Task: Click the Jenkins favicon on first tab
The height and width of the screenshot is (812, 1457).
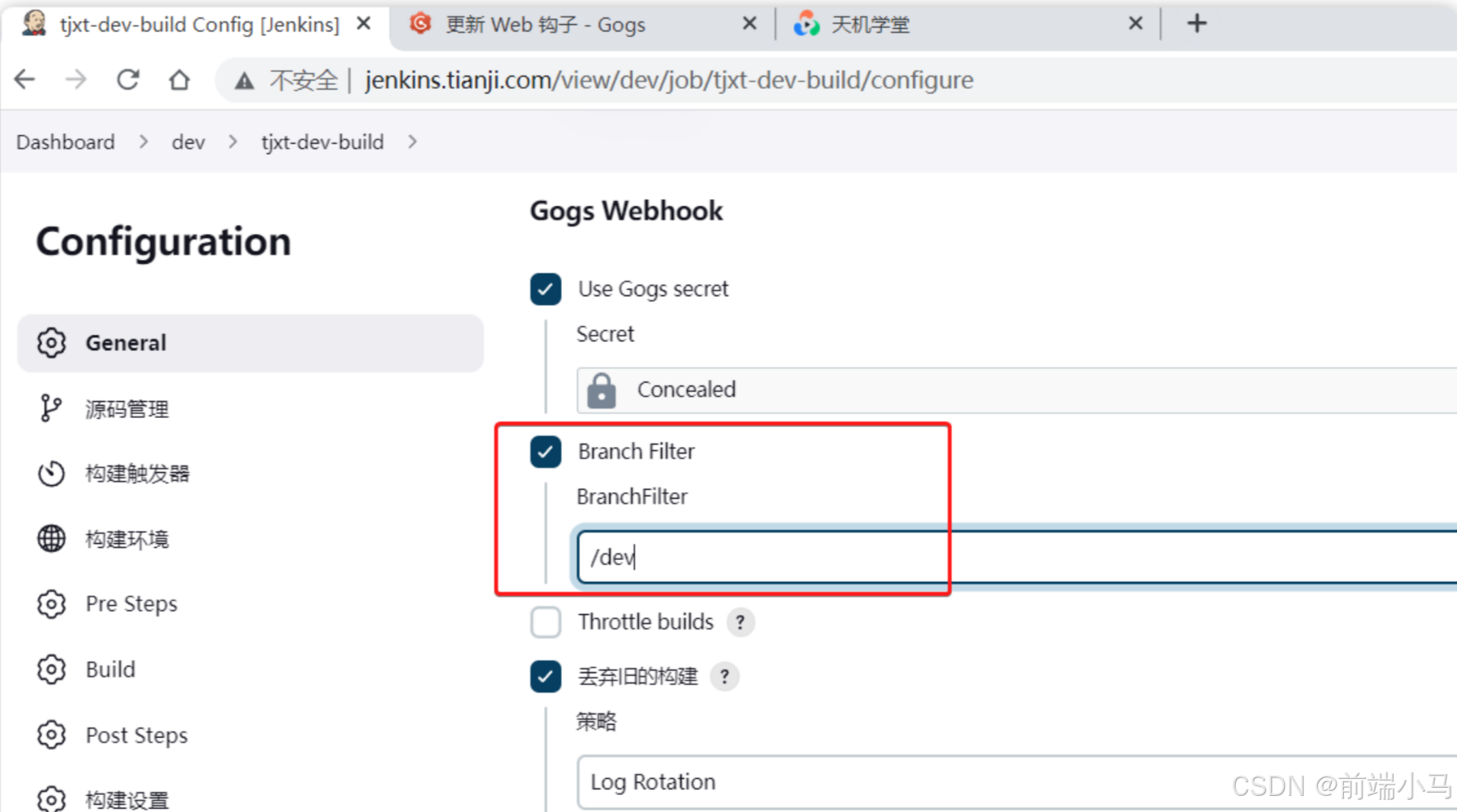Action: (33, 23)
